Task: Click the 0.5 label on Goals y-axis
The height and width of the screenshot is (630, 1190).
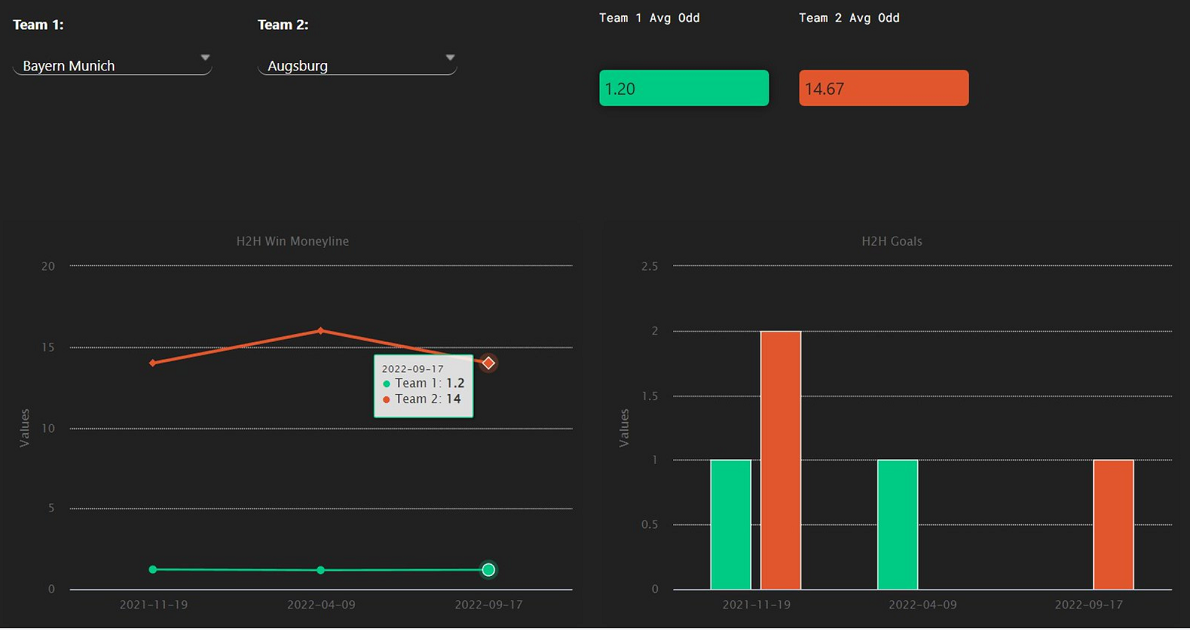Action: coord(649,524)
